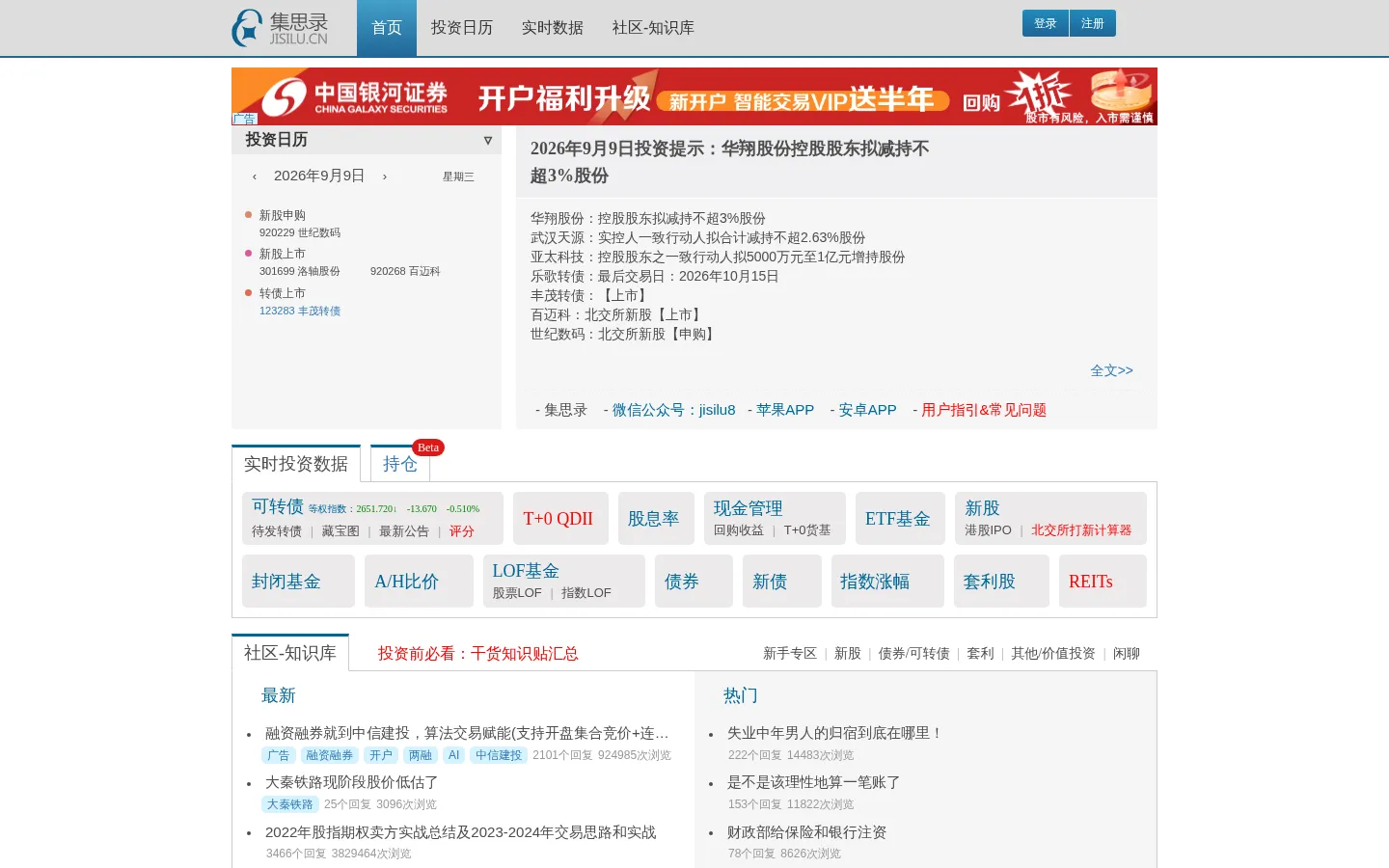
Task: Open the 123283 丰茂转债 link
Action: [300, 311]
